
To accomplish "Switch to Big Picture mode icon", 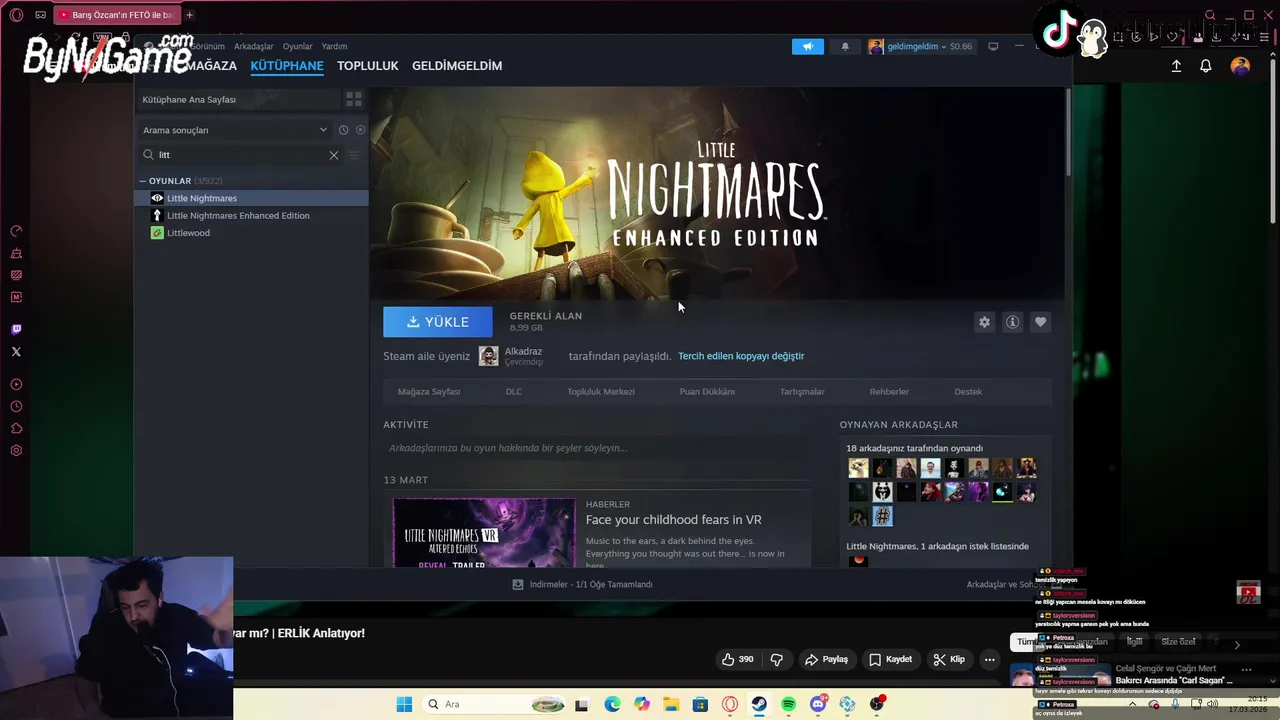I will [993, 46].
